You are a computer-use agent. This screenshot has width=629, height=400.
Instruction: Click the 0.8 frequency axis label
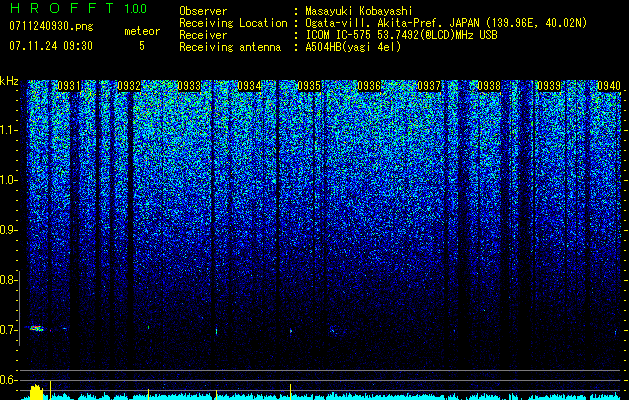tap(8, 280)
